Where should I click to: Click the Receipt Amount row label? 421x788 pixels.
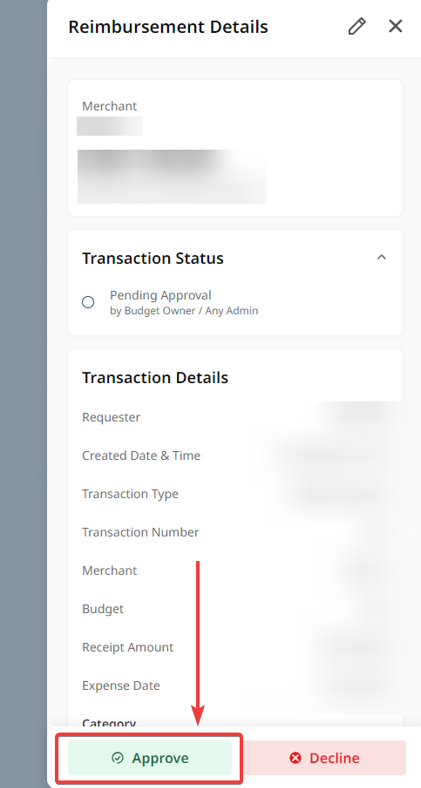128,647
